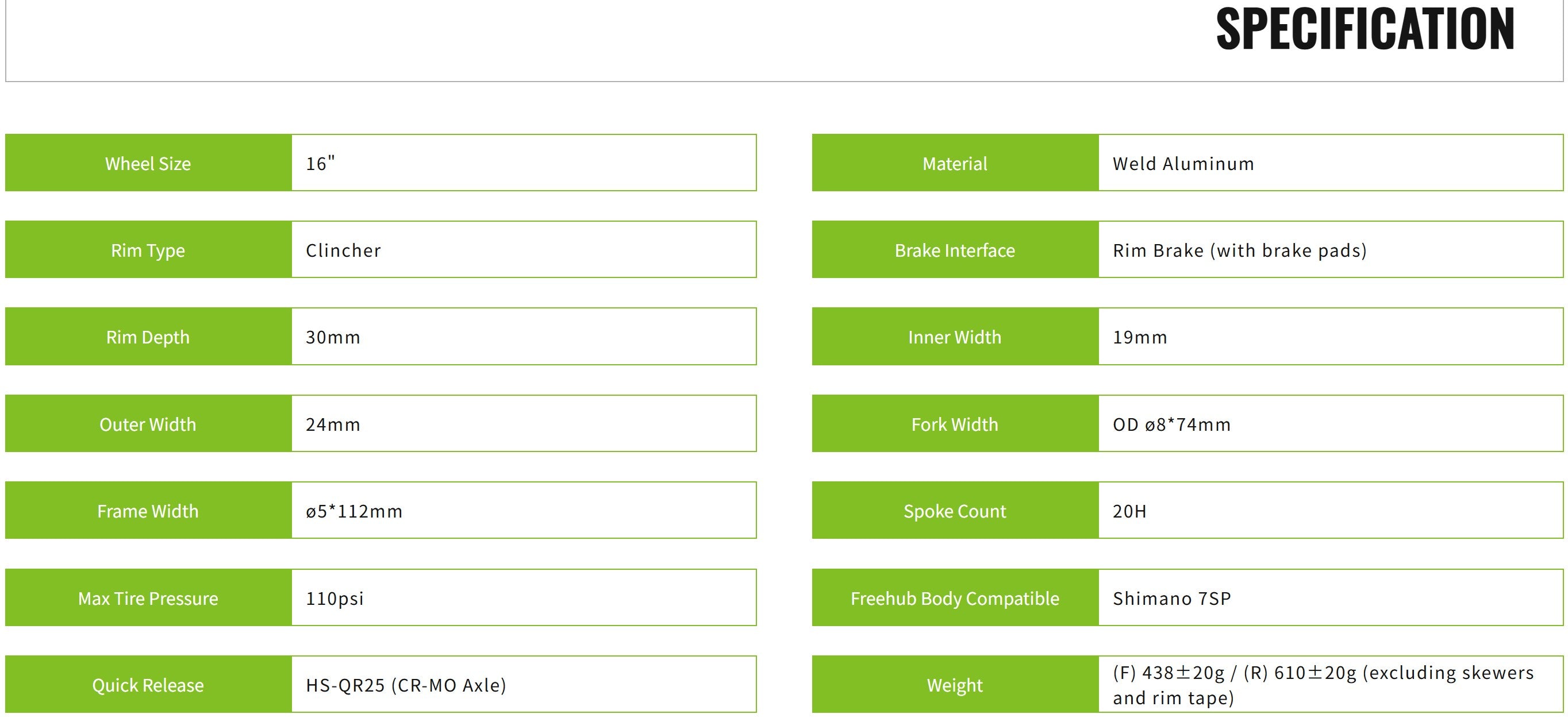Select the Weld Aluminum value
Screen dimensions: 1568x718
tap(1183, 163)
